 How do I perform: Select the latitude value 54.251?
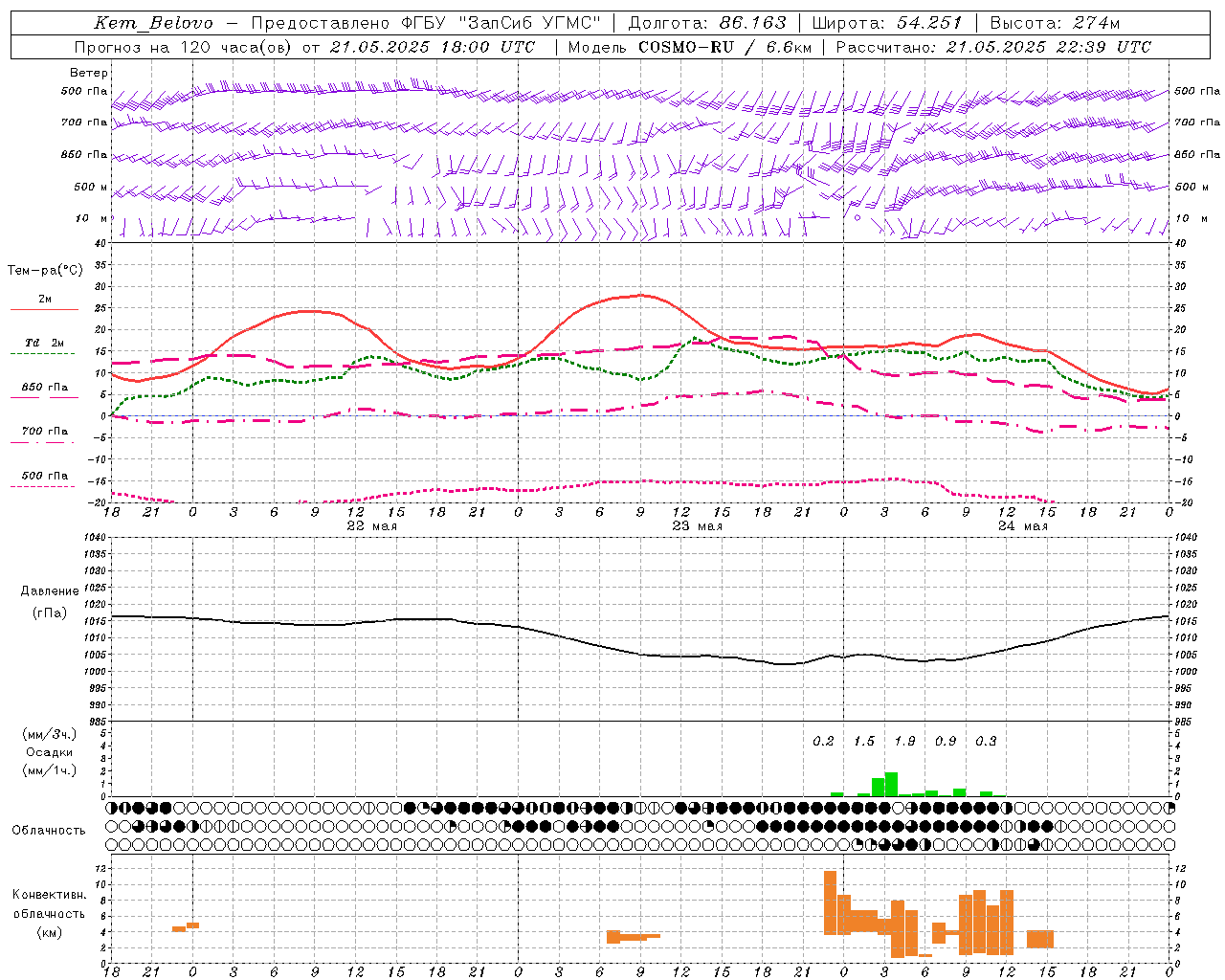click(929, 23)
